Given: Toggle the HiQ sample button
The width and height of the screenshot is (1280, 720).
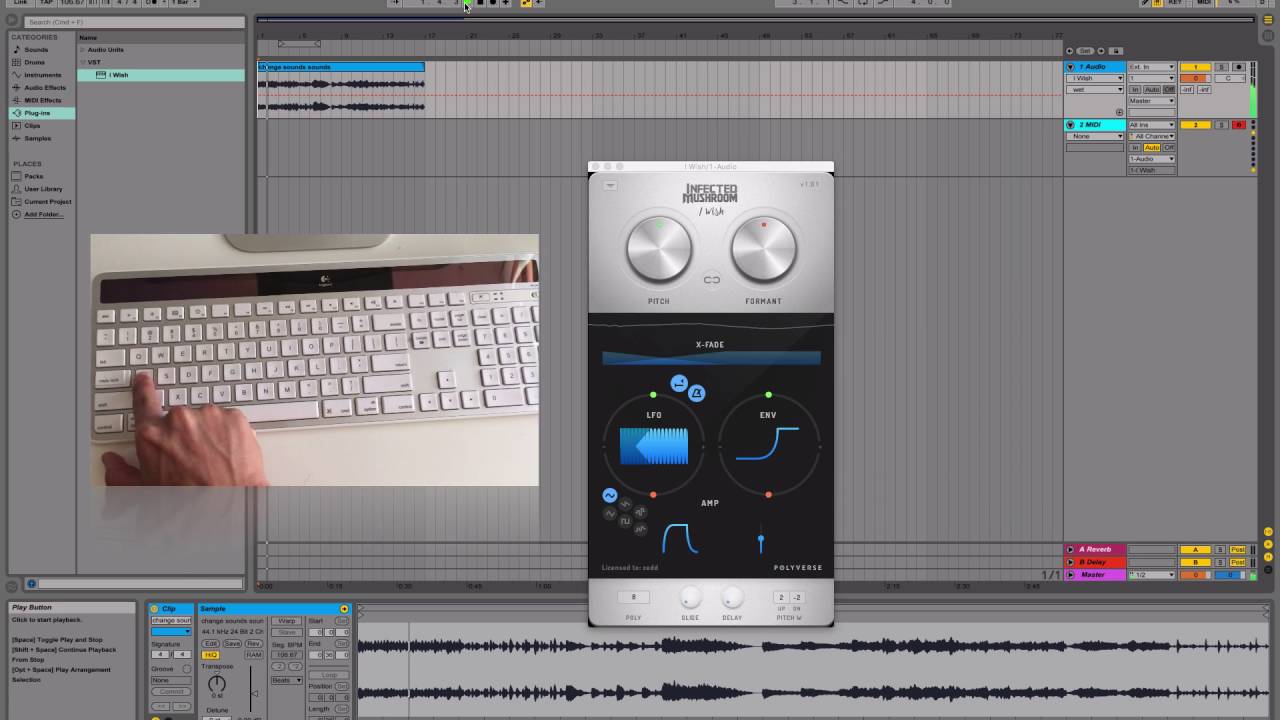Looking at the screenshot, I should (x=211, y=655).
